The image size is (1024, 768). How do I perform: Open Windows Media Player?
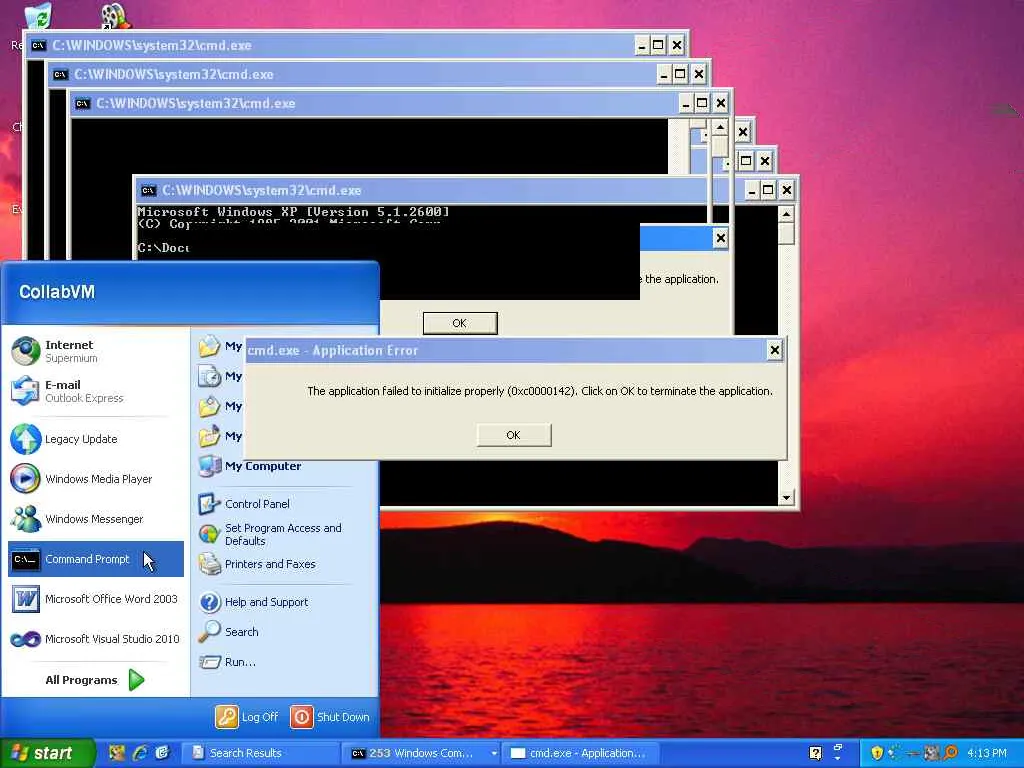pyautogui.click(x=95, y=479)
